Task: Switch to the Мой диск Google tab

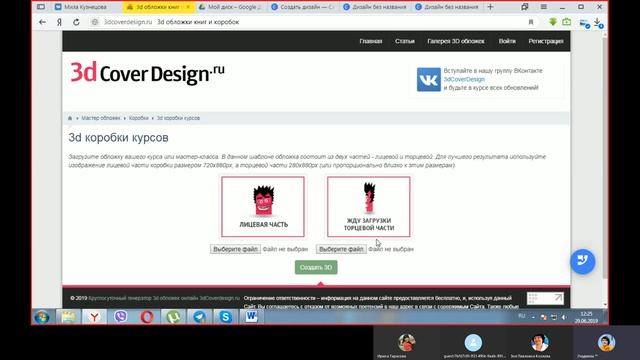Action: pyautogui.click(x=230, y=7)
